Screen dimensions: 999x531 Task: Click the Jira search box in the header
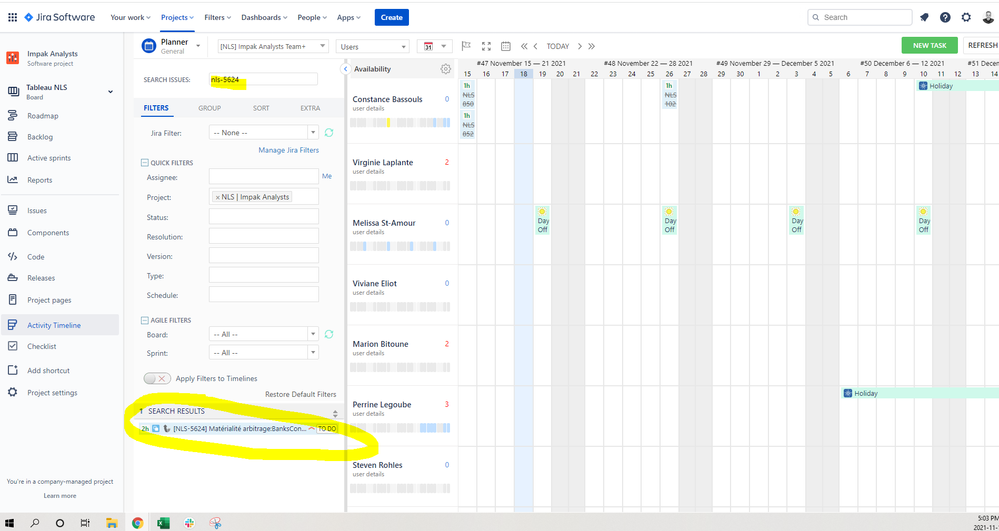click(859, 17)
